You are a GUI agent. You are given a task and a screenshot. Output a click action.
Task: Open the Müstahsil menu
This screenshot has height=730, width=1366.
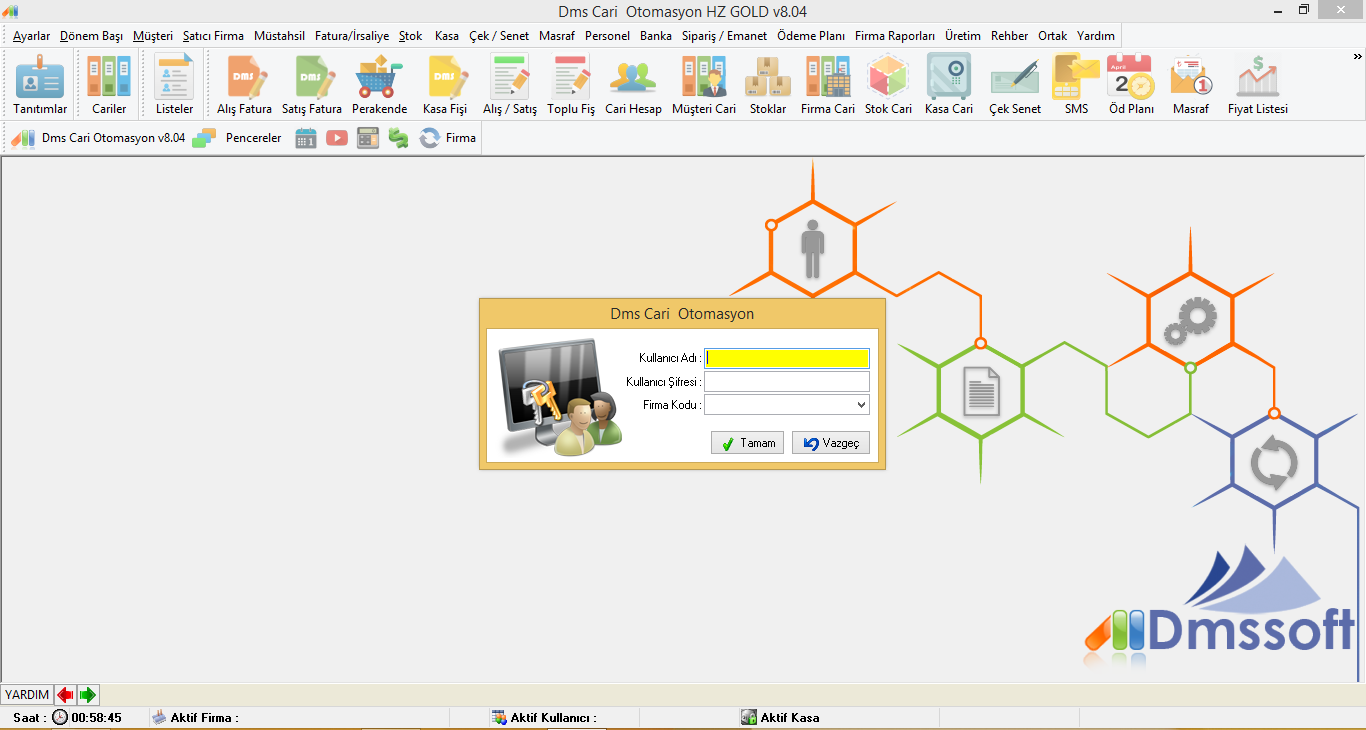[279, 36]
